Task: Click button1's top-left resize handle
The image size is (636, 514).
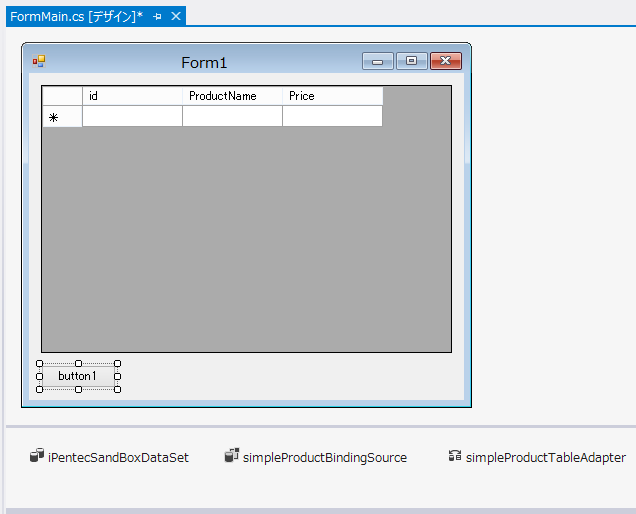Action: 39,363
